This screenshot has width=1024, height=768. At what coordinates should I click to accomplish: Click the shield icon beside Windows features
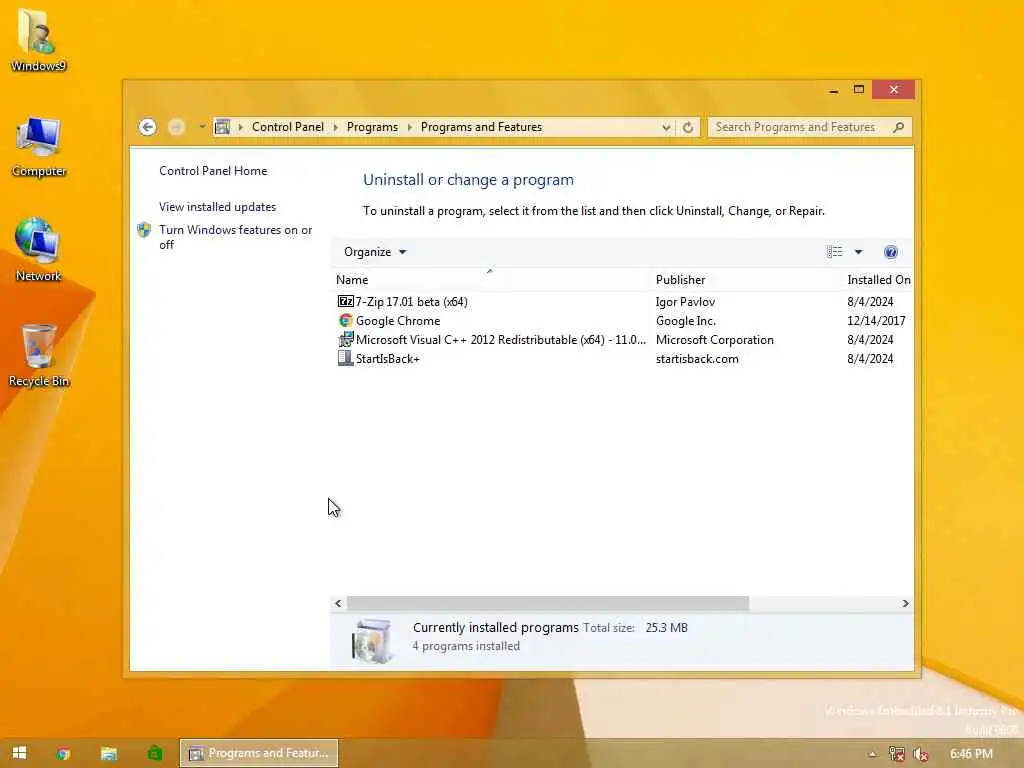144,230
